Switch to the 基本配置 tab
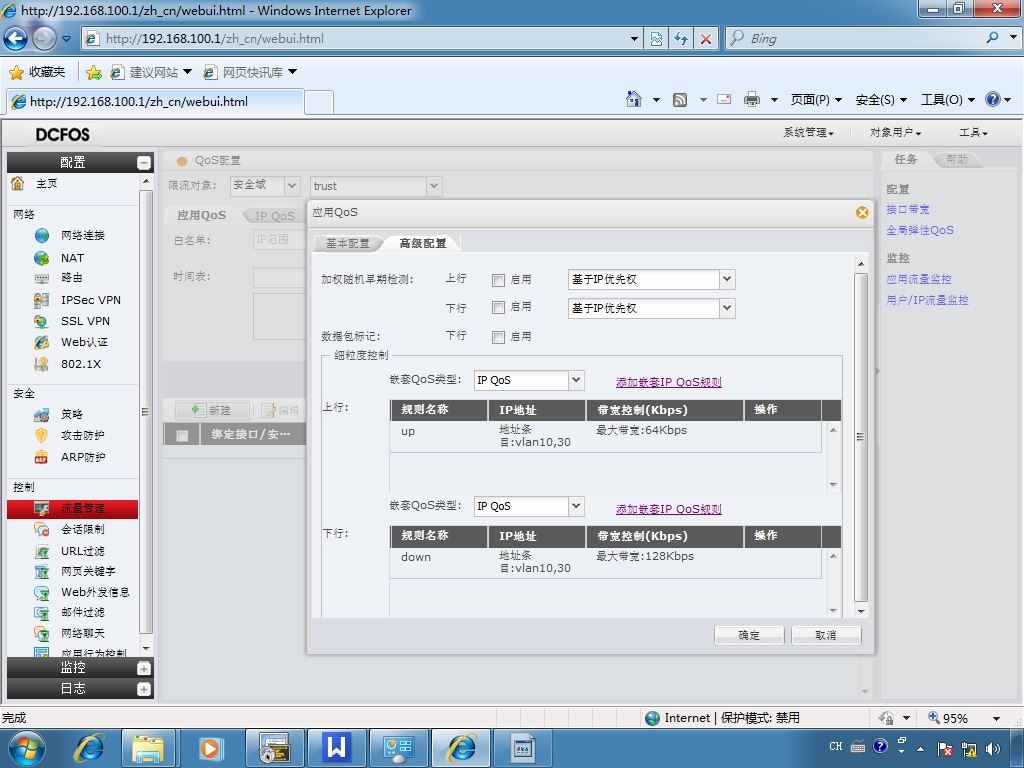This screenshot has height=768, width=1024. [348, 244]
